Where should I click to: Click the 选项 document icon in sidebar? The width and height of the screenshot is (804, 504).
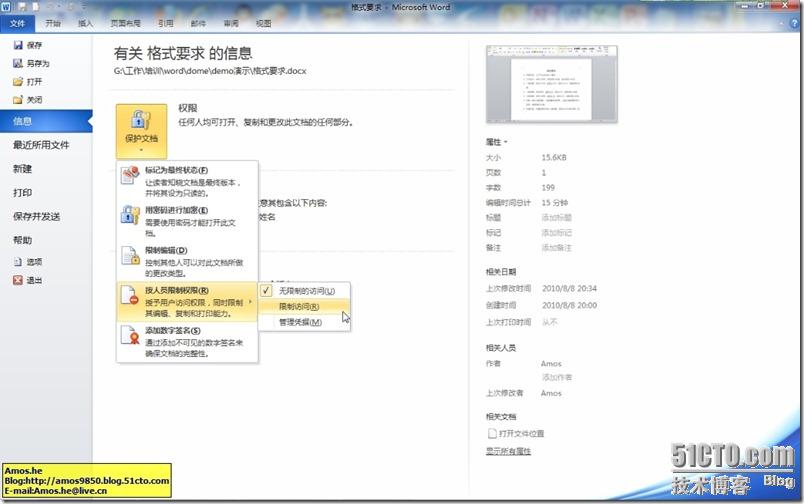(x=18, y=261)
